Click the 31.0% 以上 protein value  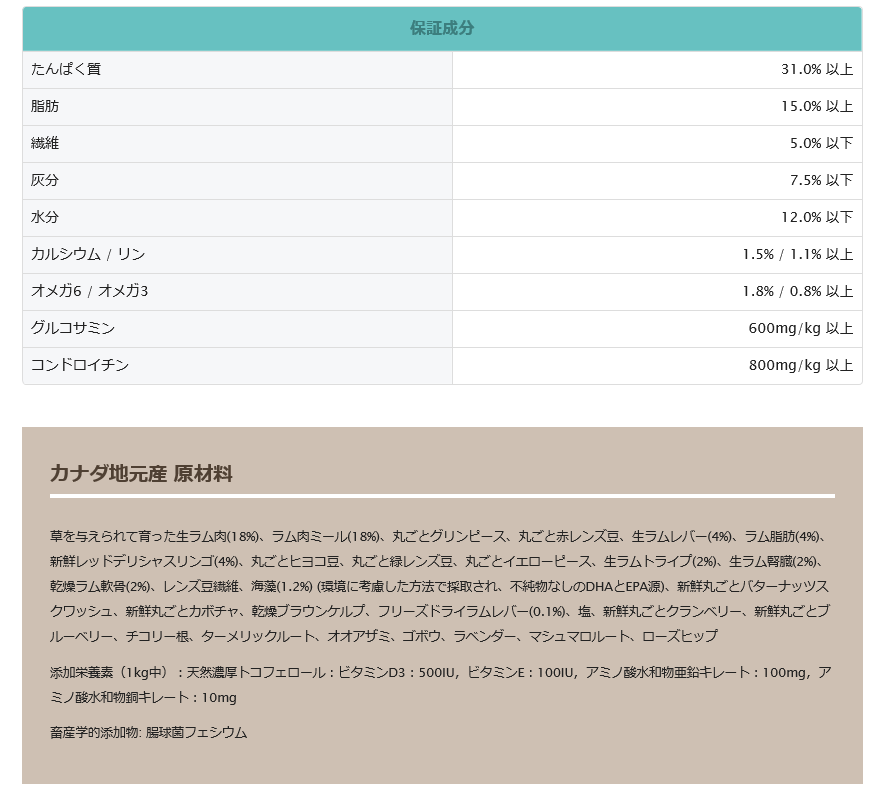point(816,69)
